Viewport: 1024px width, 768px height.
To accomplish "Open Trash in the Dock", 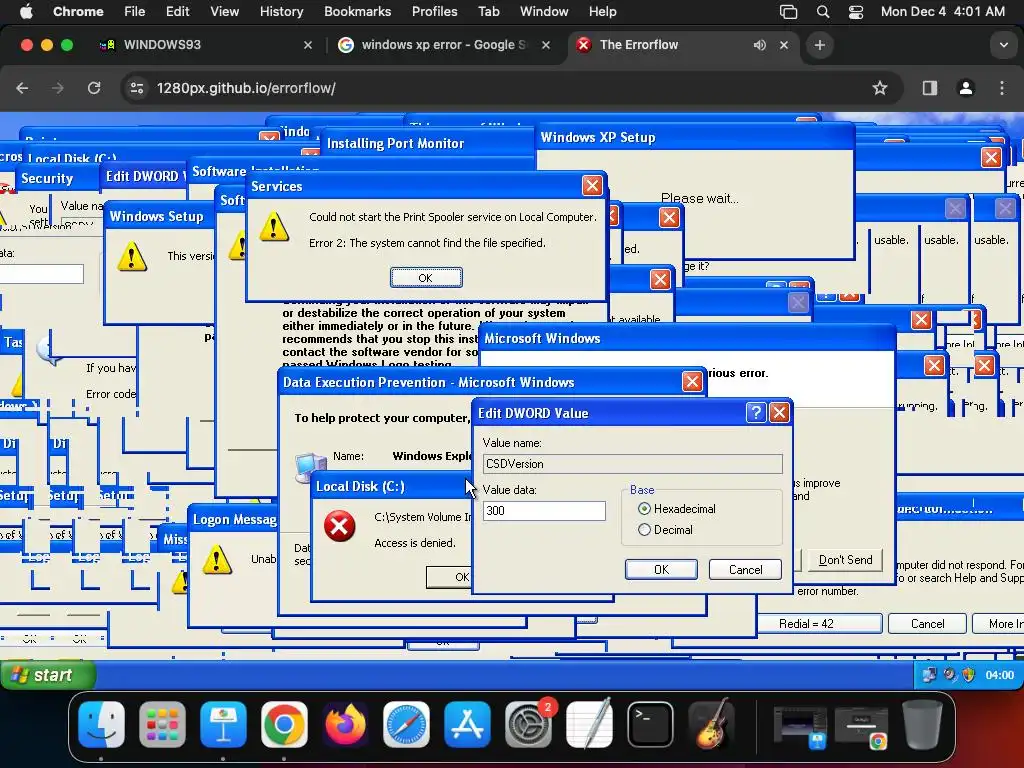I will coord(921,724).
